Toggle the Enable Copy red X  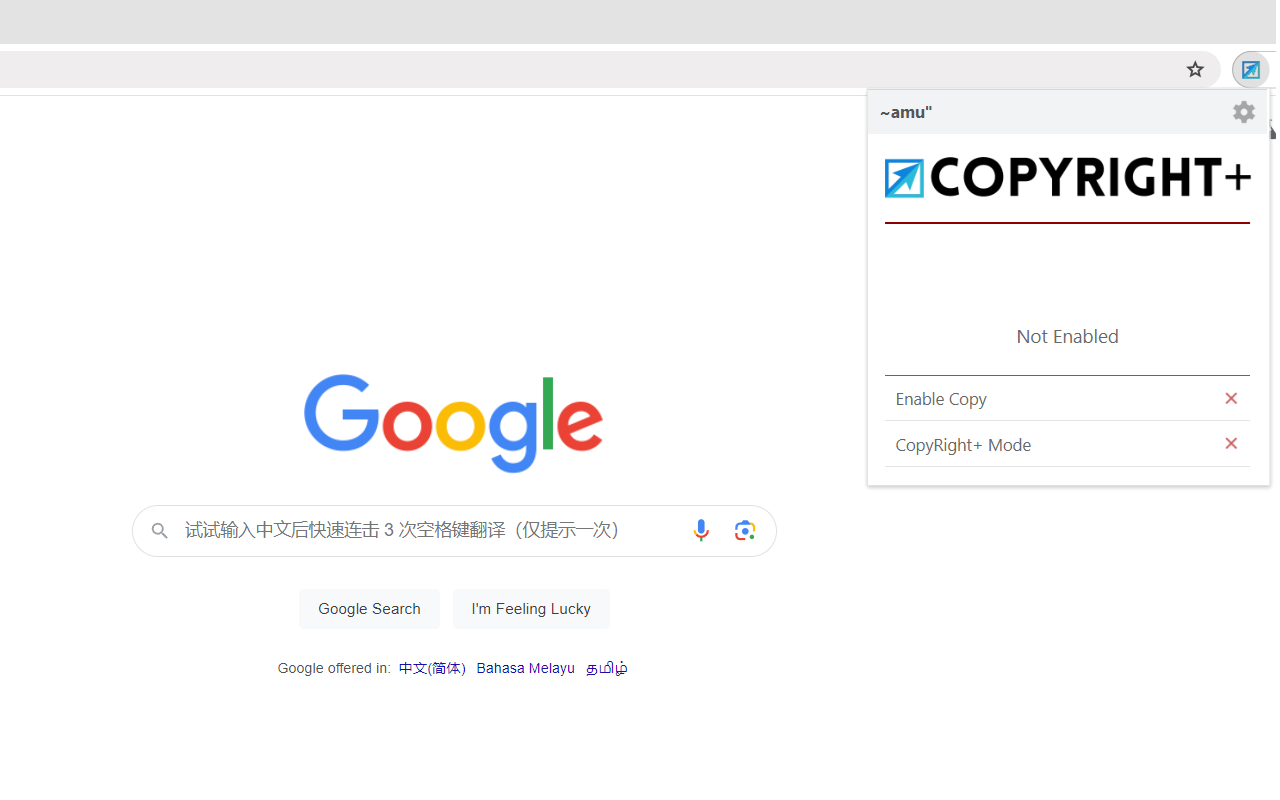[1231, 398]
